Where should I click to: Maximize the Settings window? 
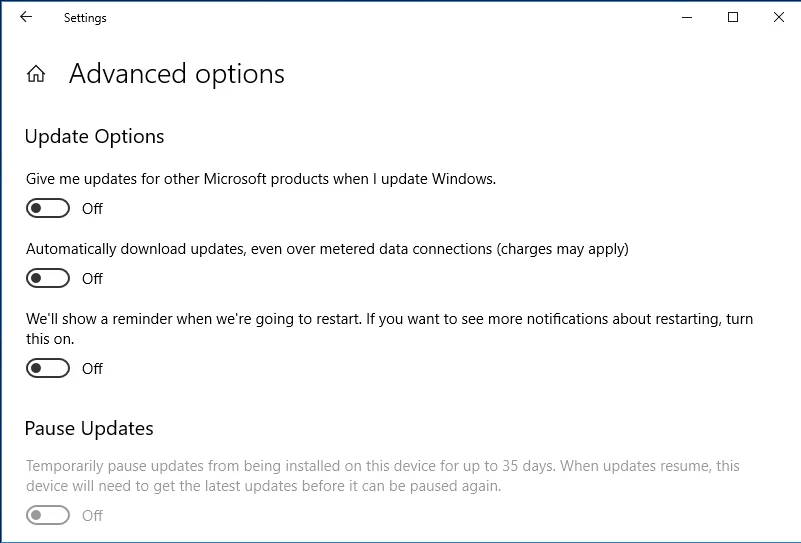point(733,17)
